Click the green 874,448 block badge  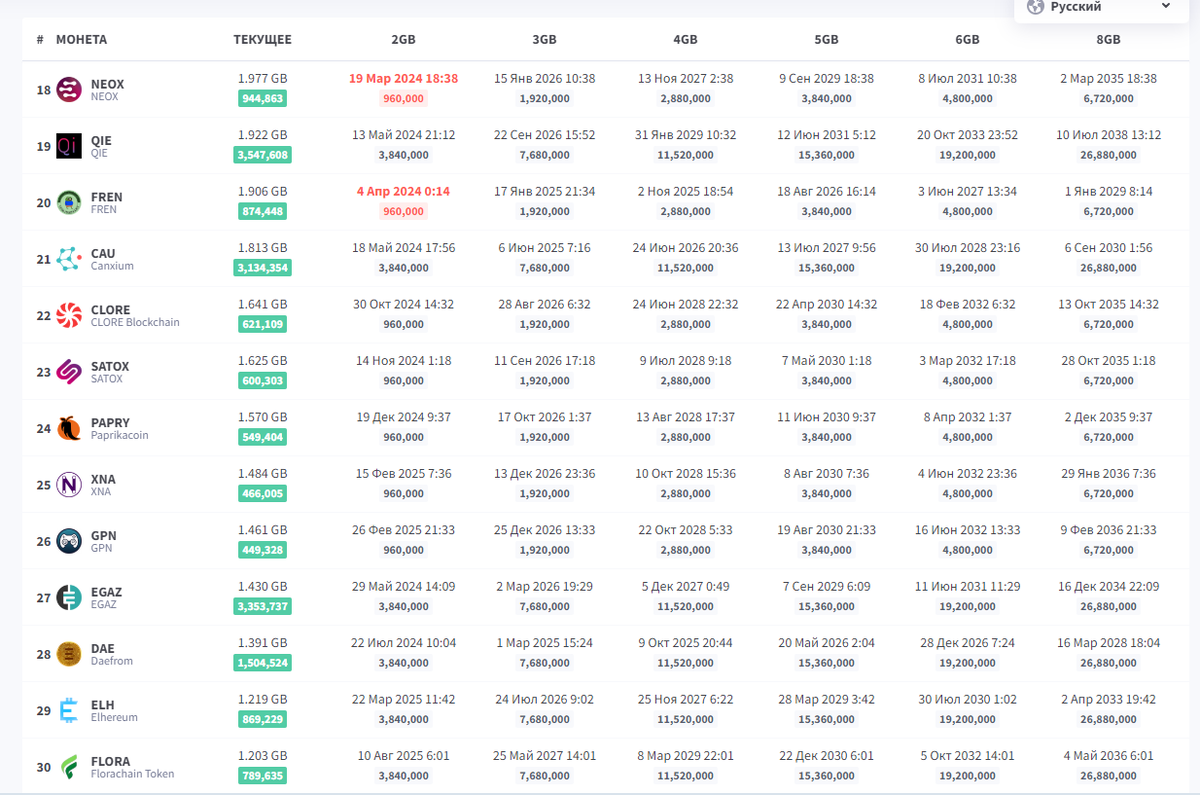(263, 212)
